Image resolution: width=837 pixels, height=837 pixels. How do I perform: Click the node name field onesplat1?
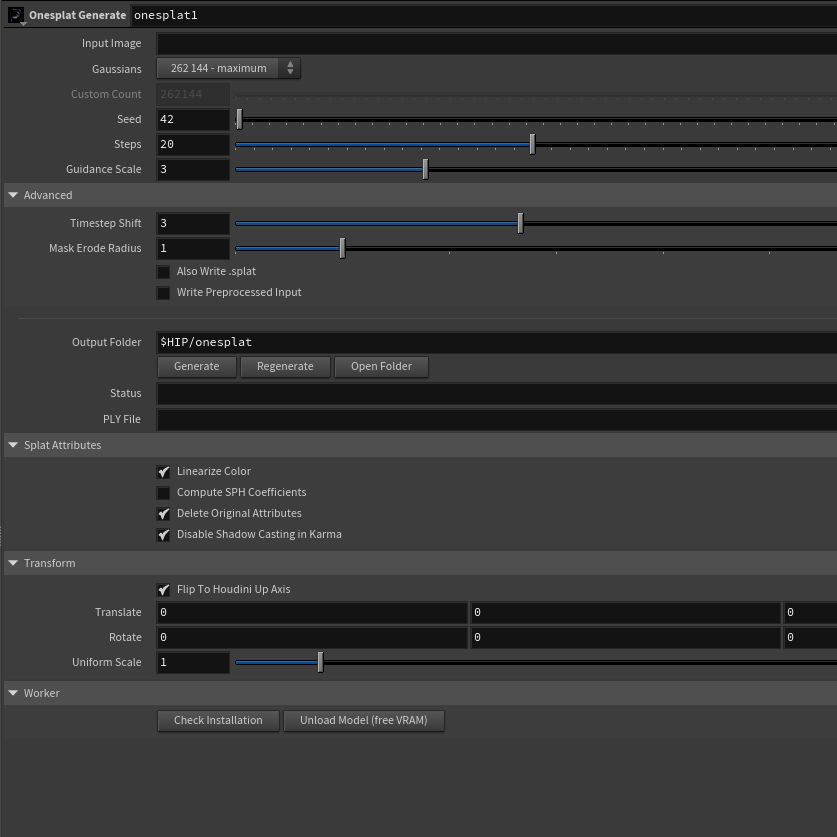click(x=483, y=15)
